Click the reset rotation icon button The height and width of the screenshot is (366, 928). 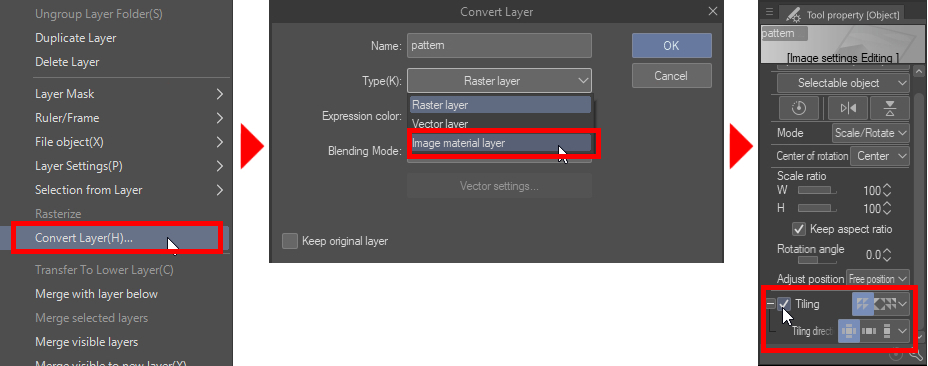[798, 108]
